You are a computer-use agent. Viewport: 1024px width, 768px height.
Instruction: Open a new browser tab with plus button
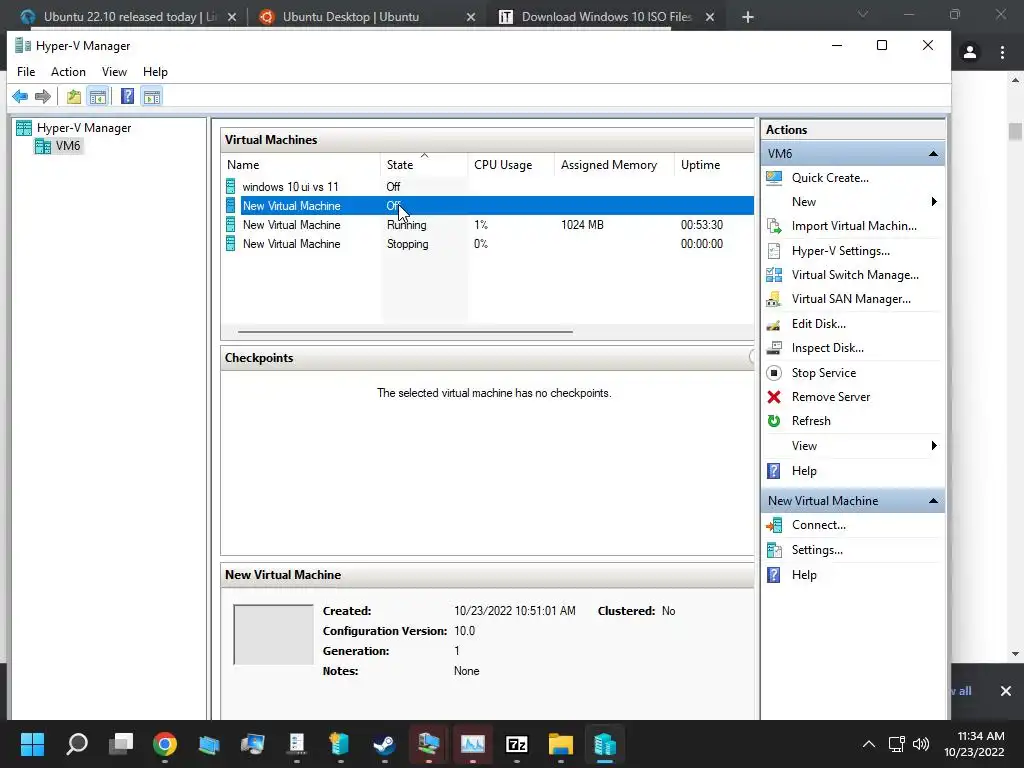[748, 18]
